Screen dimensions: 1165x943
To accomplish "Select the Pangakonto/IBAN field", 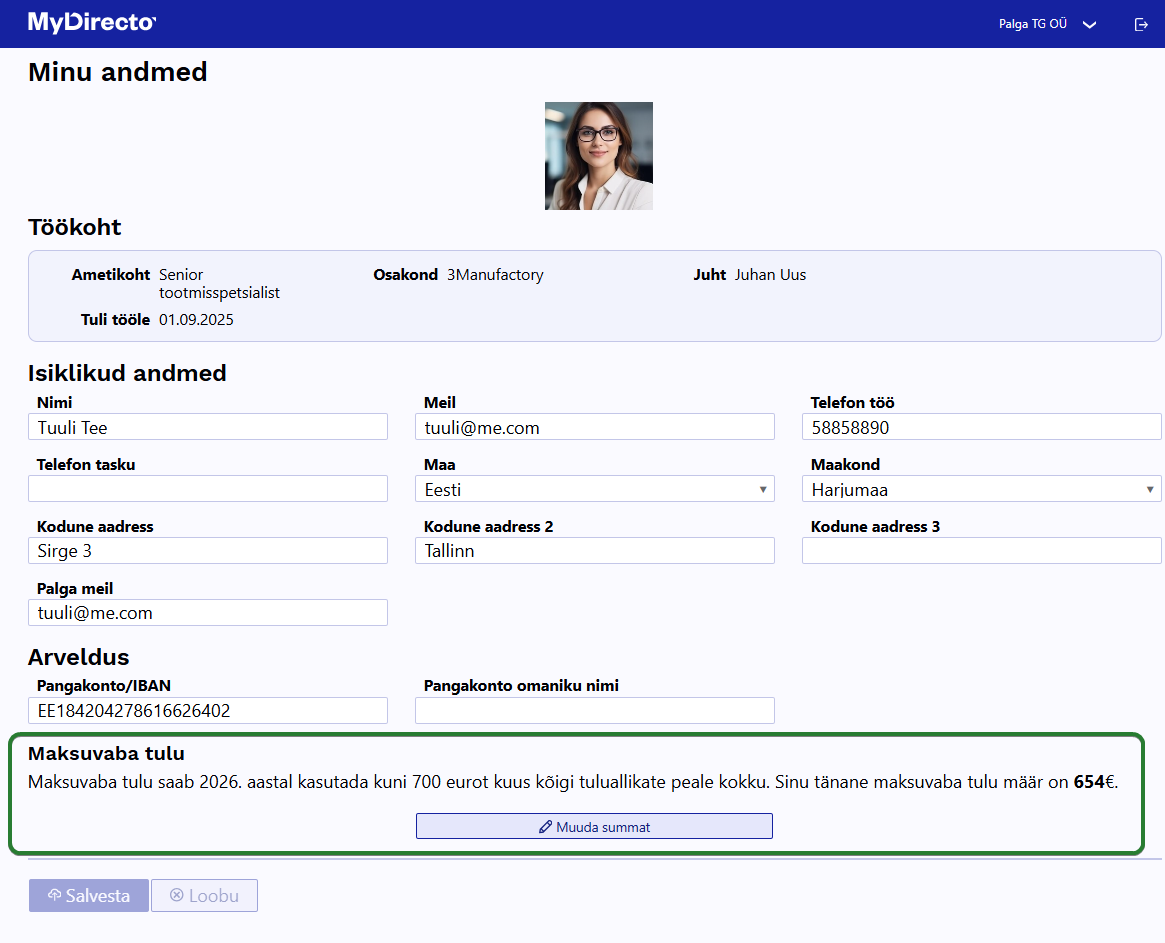I will click(x=208, y=711).
